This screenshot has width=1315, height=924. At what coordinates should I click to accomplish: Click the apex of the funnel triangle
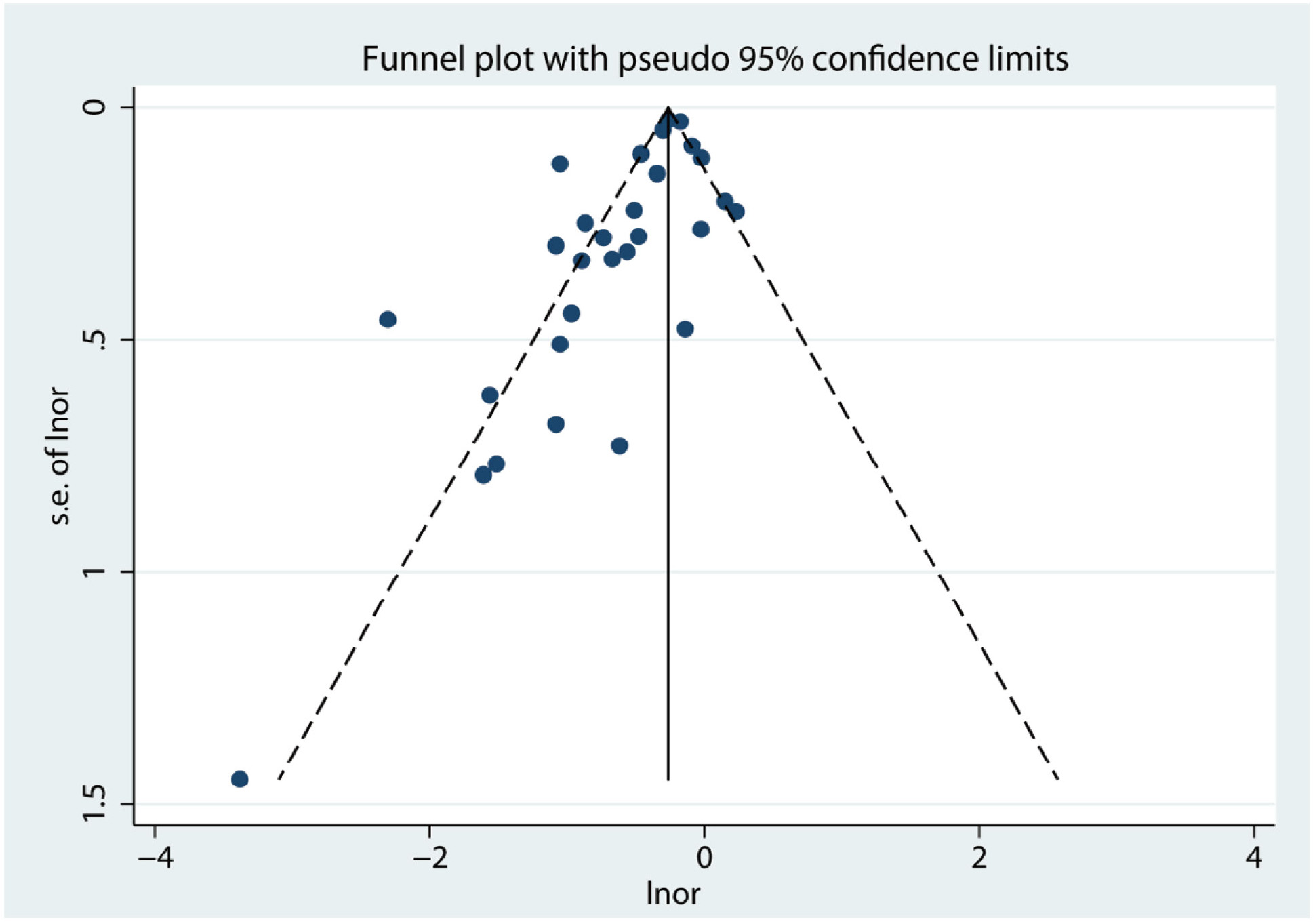click(668, 108)
